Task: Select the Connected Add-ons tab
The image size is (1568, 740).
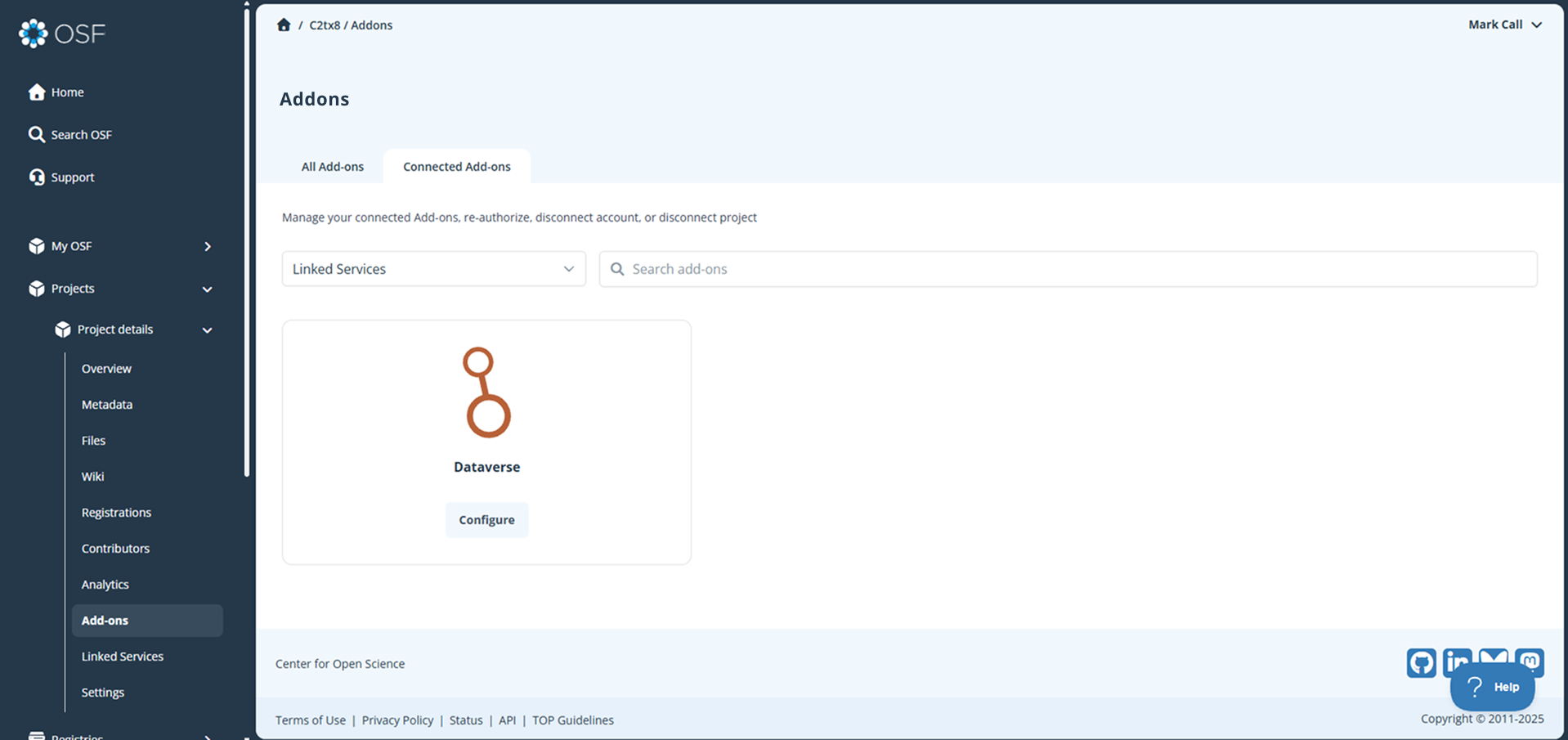Action: (457, 166)
